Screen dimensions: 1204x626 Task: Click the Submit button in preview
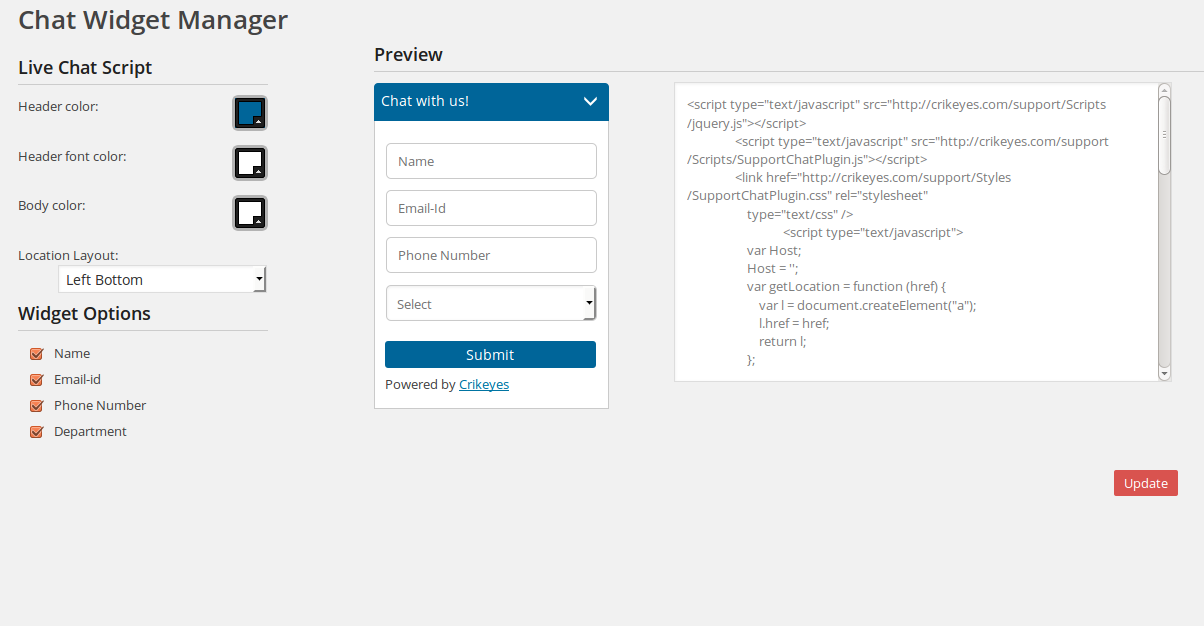tap(490, 355)
